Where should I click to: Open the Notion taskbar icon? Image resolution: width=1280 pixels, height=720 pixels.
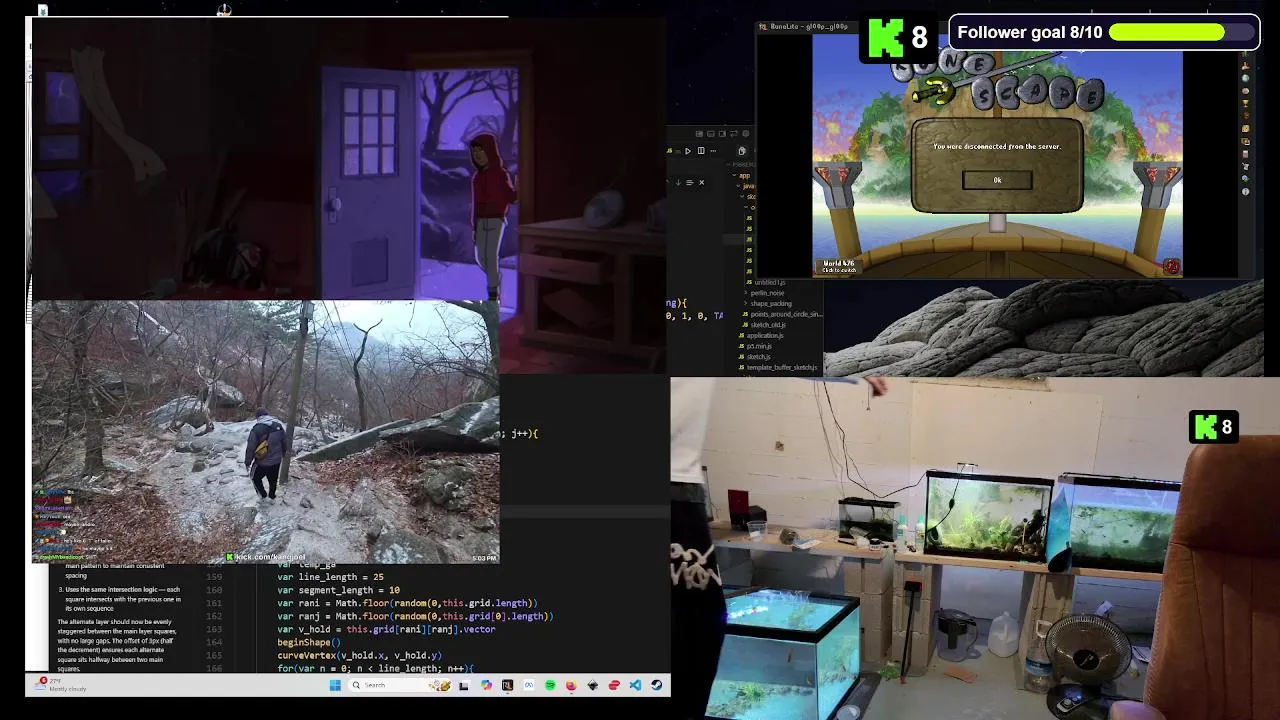click(x=507, y=685)
